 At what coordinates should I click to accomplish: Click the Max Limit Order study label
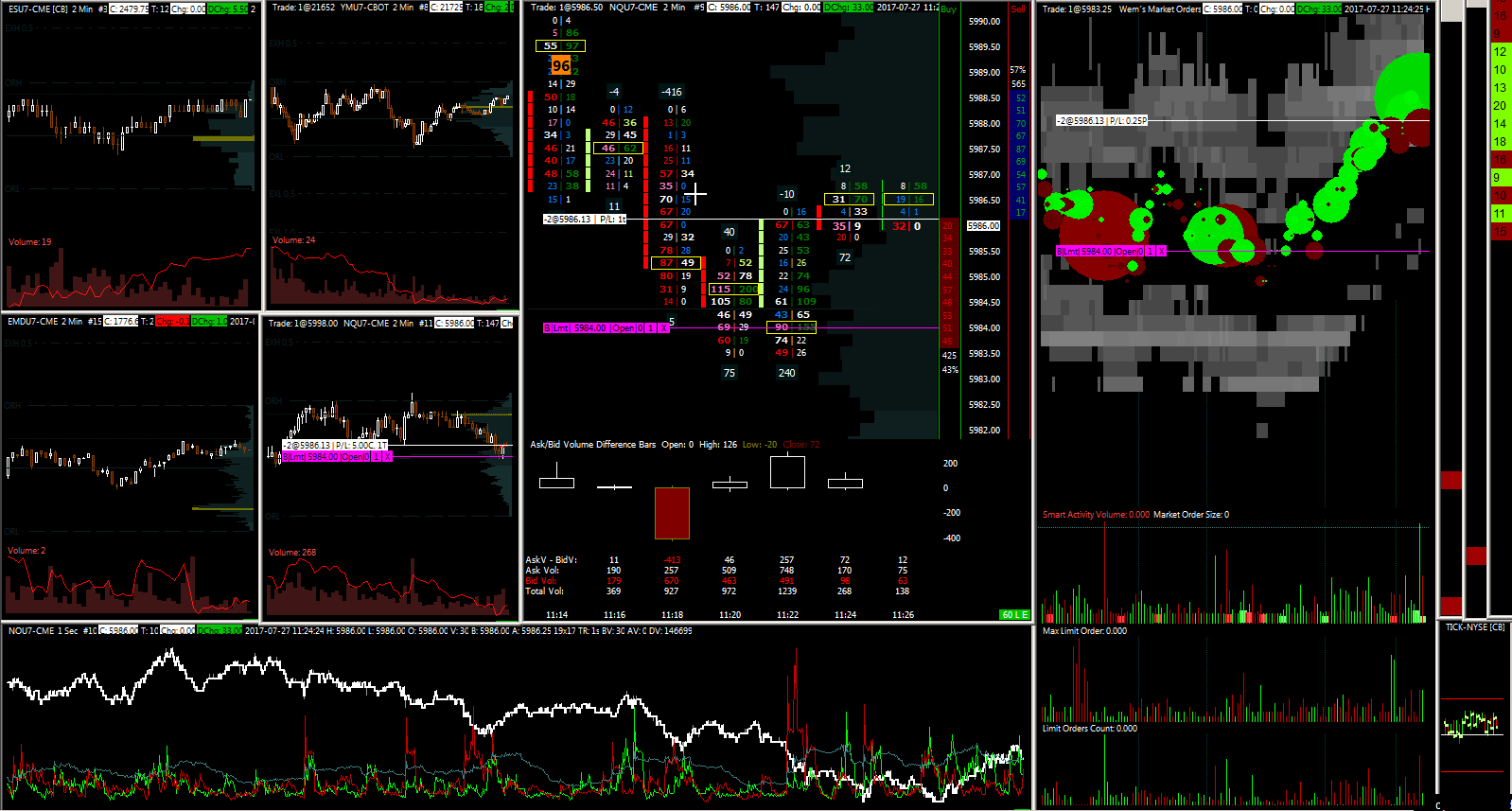pyautogui.click(x=1084, y=631)
